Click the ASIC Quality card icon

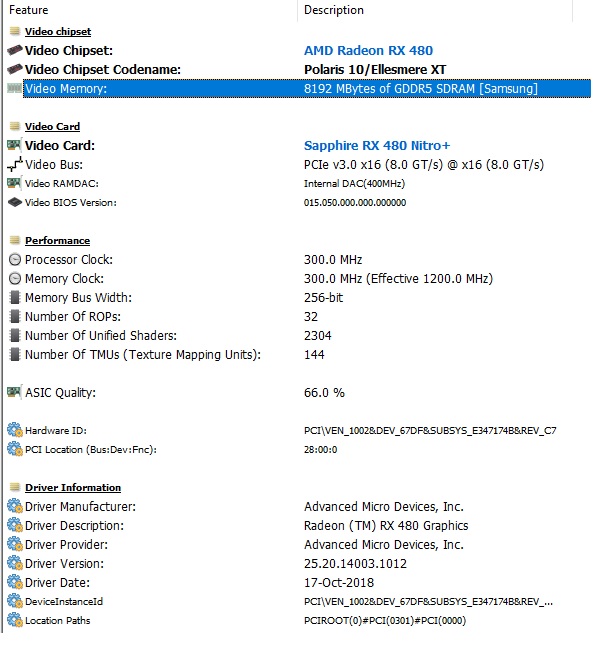[14, 392]
